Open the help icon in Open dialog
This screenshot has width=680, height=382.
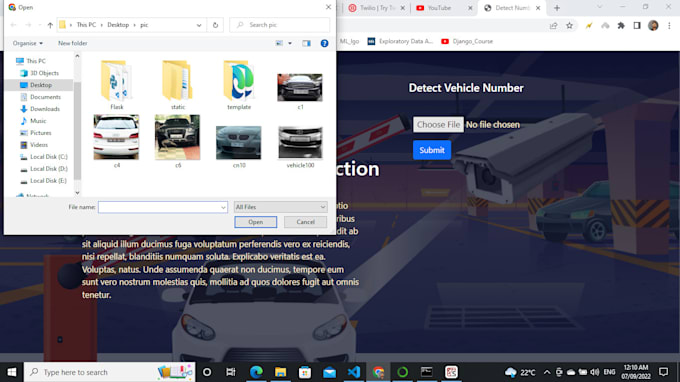tap(324, 43)
